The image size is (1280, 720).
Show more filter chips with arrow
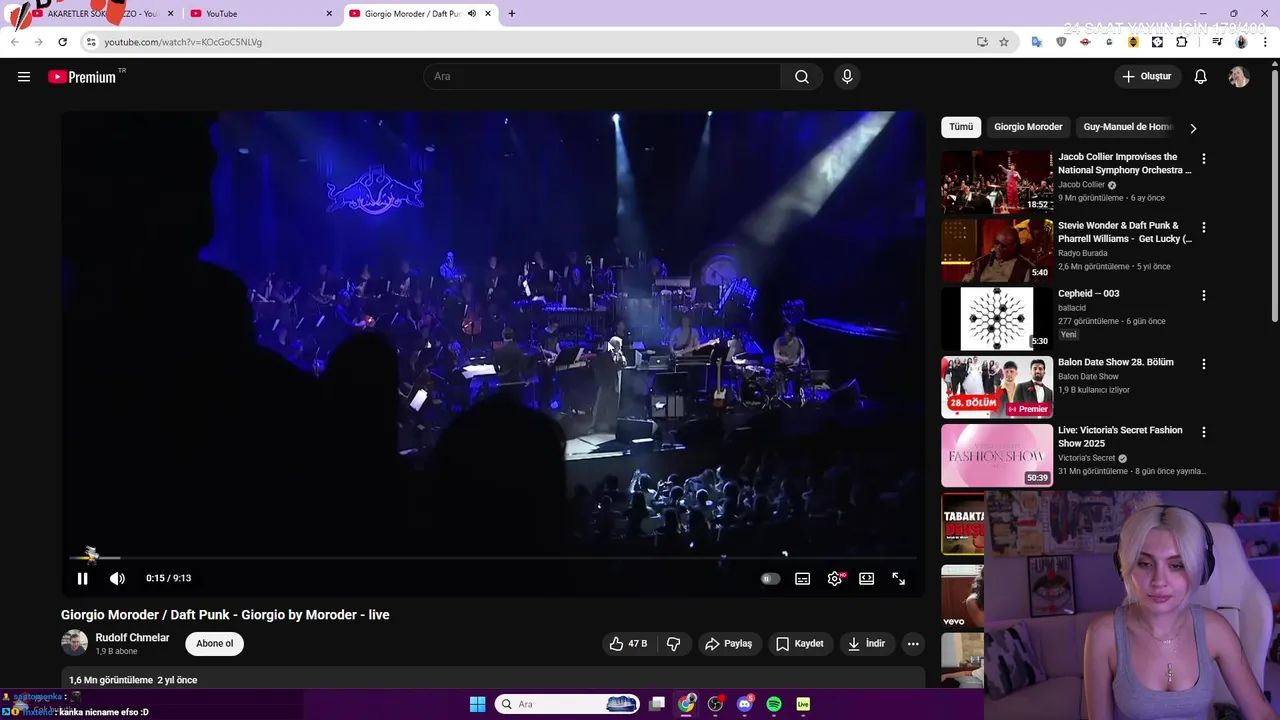[1193, 128]
